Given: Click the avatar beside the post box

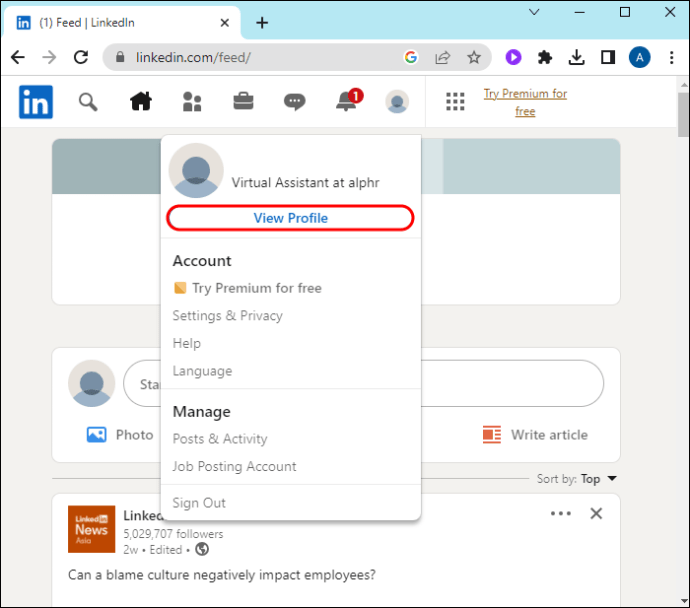Looking at the screenshot, I should coord(92,383).
